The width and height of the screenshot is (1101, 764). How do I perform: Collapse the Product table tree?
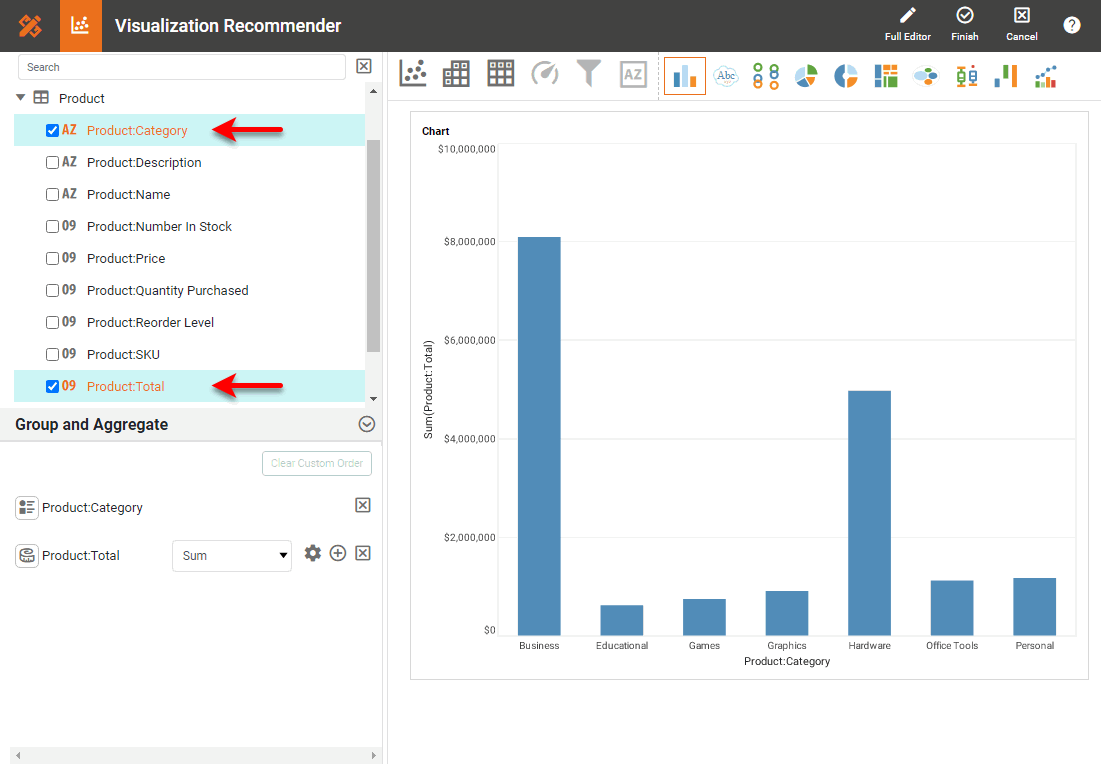coord(22,98)
